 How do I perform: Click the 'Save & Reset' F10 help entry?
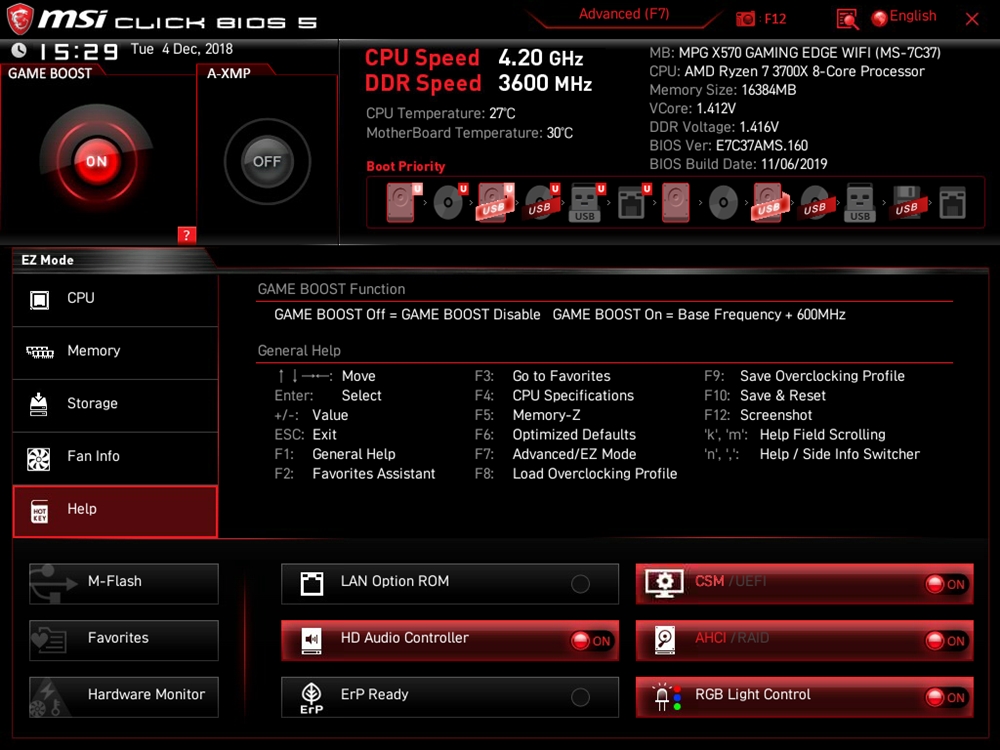click(x=783, y=395)
